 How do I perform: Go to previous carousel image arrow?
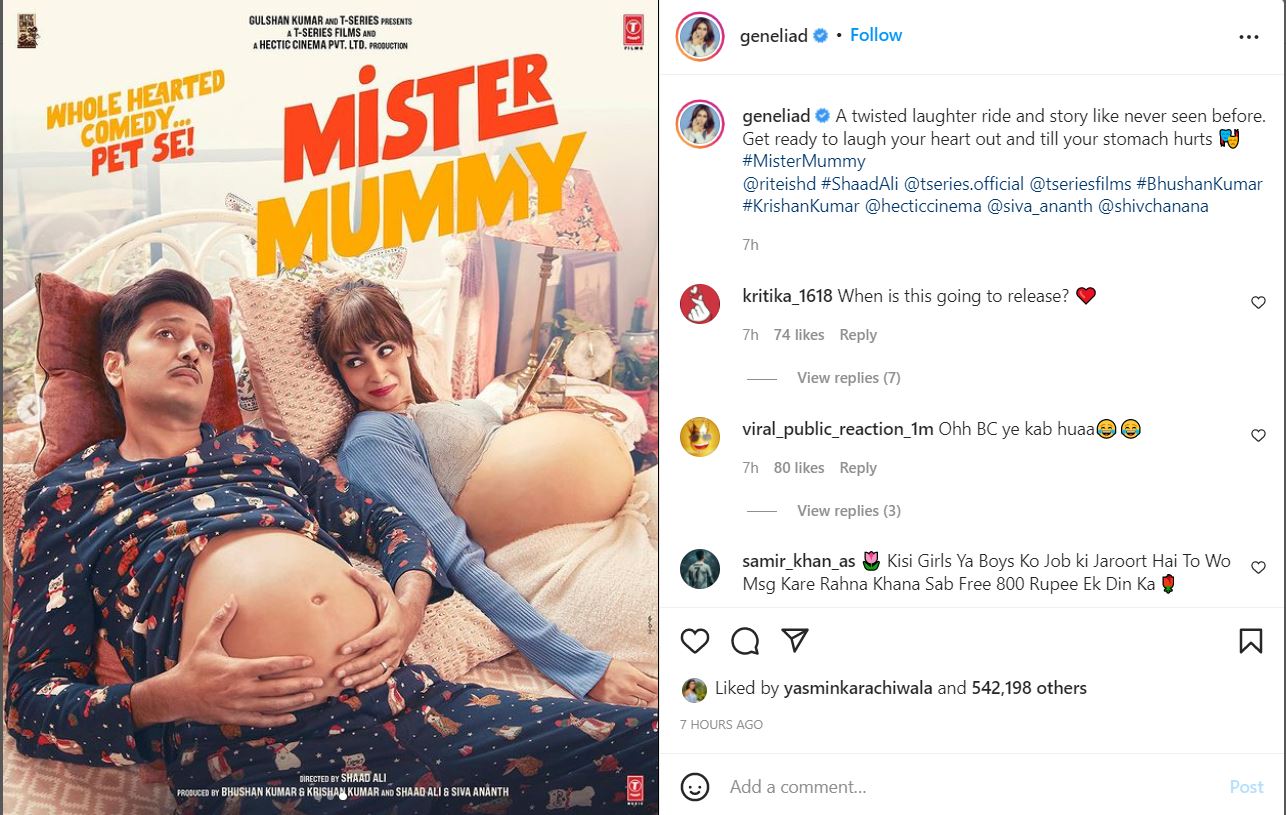pyautogui.click(x=31, y=408)
